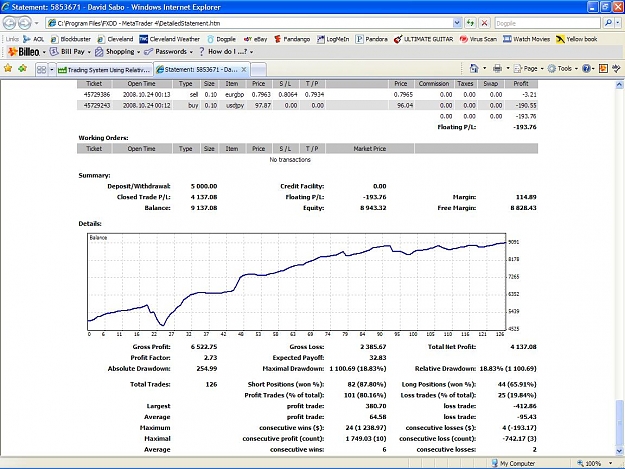The image size is (625, 469).
Task: Switch to Trading System Using Relativ... tab
Action: [x=104, y=70]
